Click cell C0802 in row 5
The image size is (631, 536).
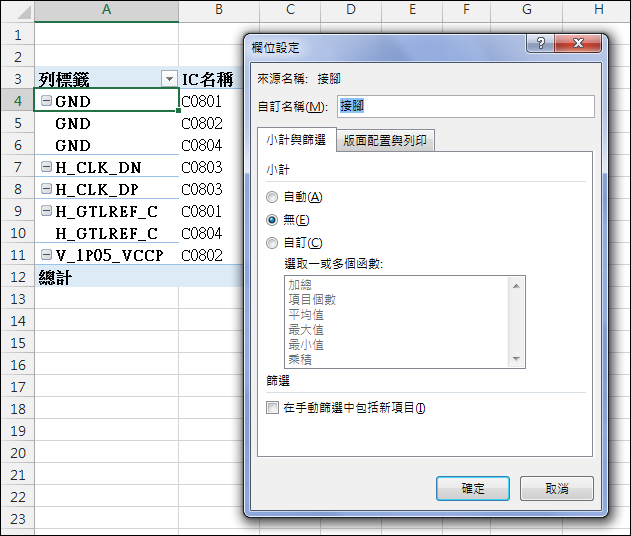pos(211,123)
